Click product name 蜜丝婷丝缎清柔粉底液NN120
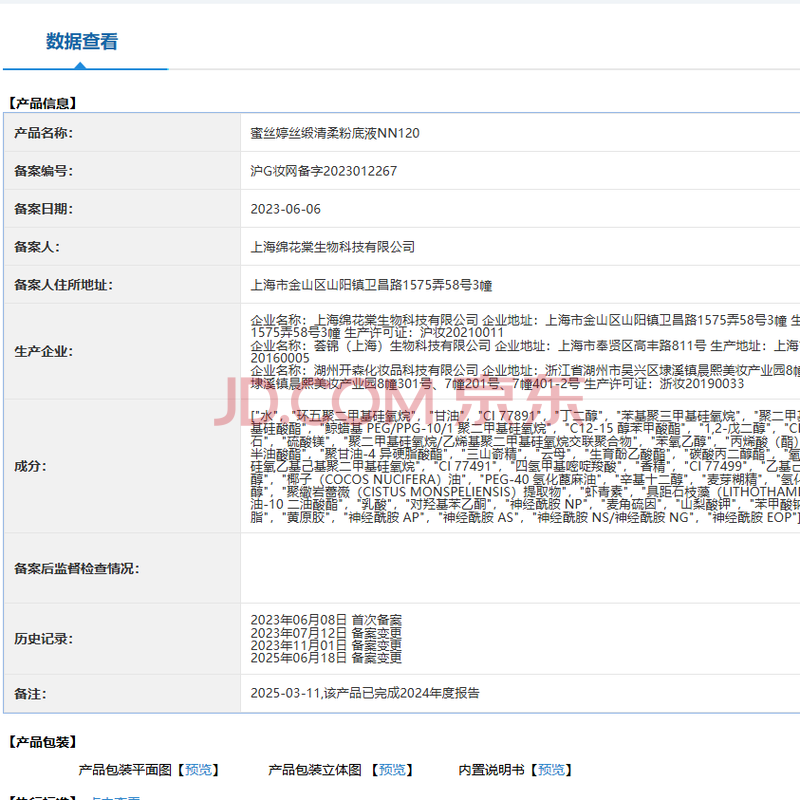Viewport: 800px width, 800px height. click(335, 133)
